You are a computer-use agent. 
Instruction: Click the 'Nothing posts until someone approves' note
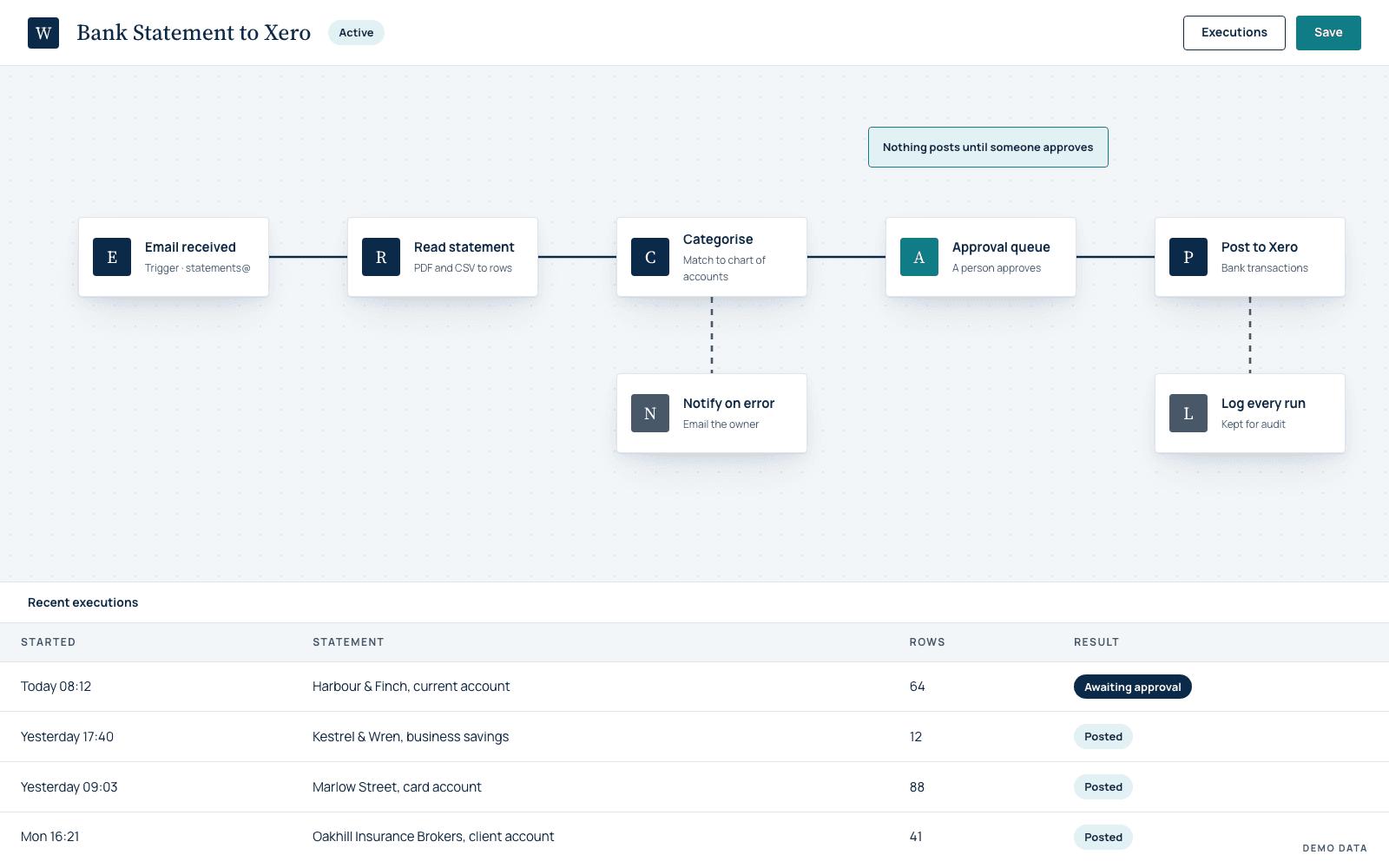tap(988, 148)
